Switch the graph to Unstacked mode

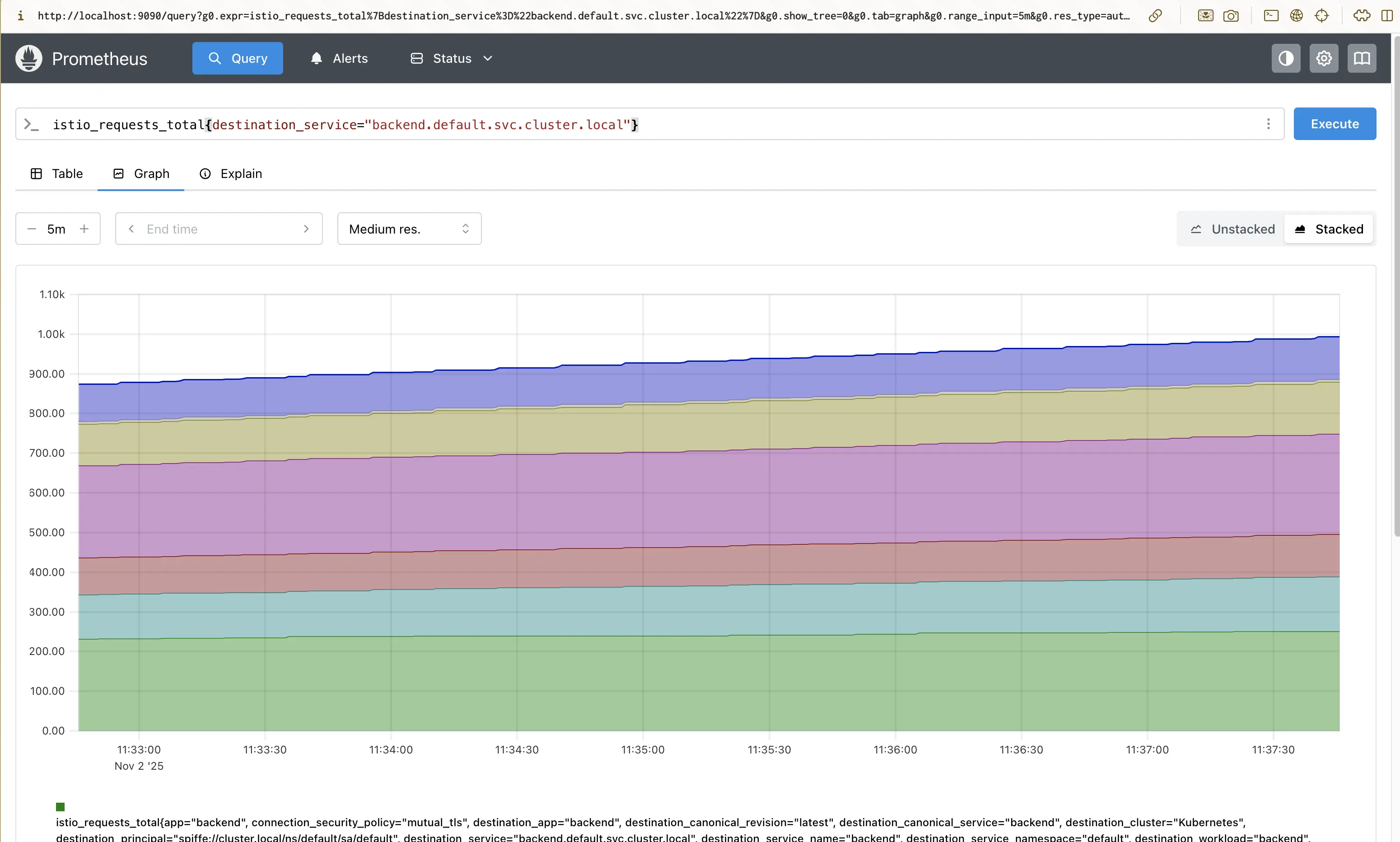1232,229
